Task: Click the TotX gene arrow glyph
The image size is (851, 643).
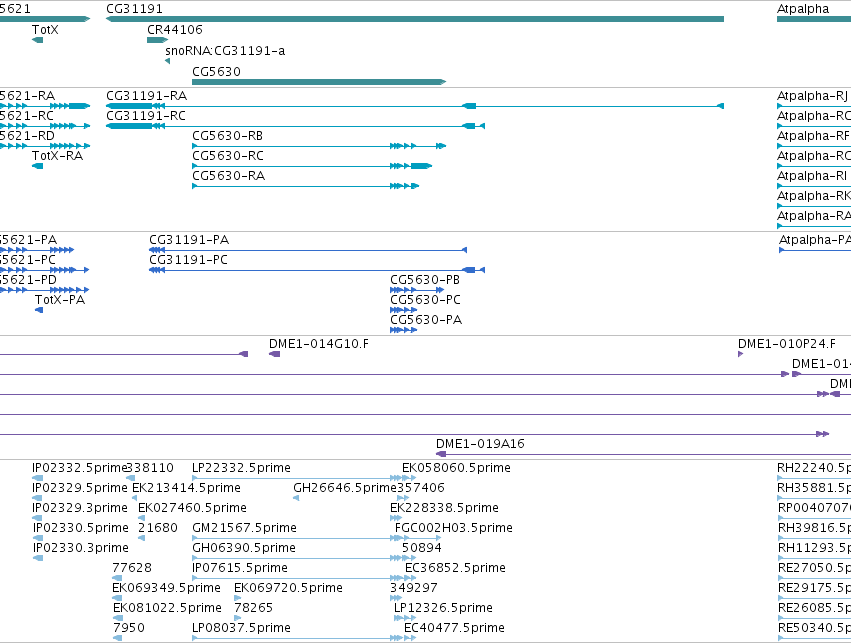Action: click(x=37, y=40)
